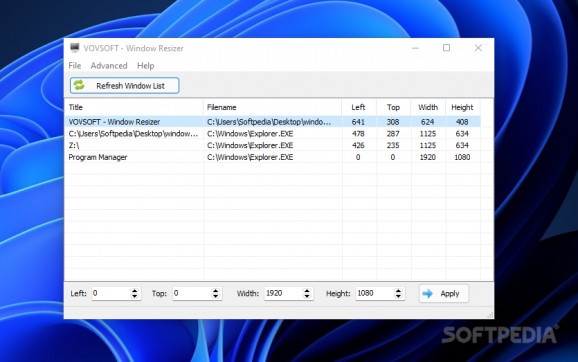The image size is (578, 362).
Task: Focus the Width input field
Action: coord(283,293)
